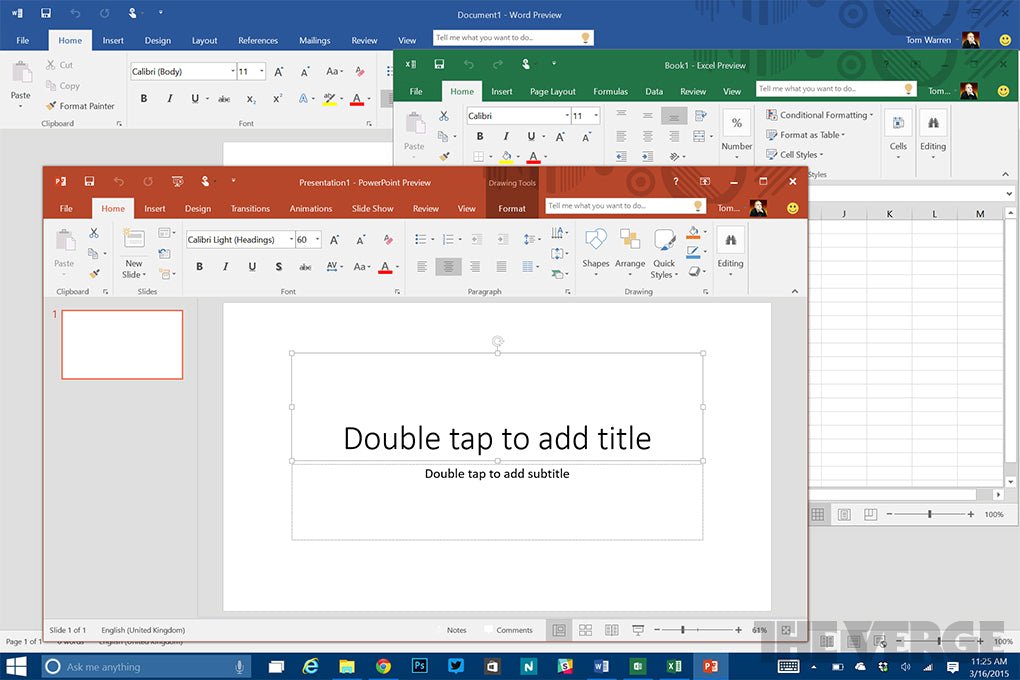Viewport: 1020px width, 680px height.
Task: Apply strikethrough formatting to text
Action: [279, 266]
